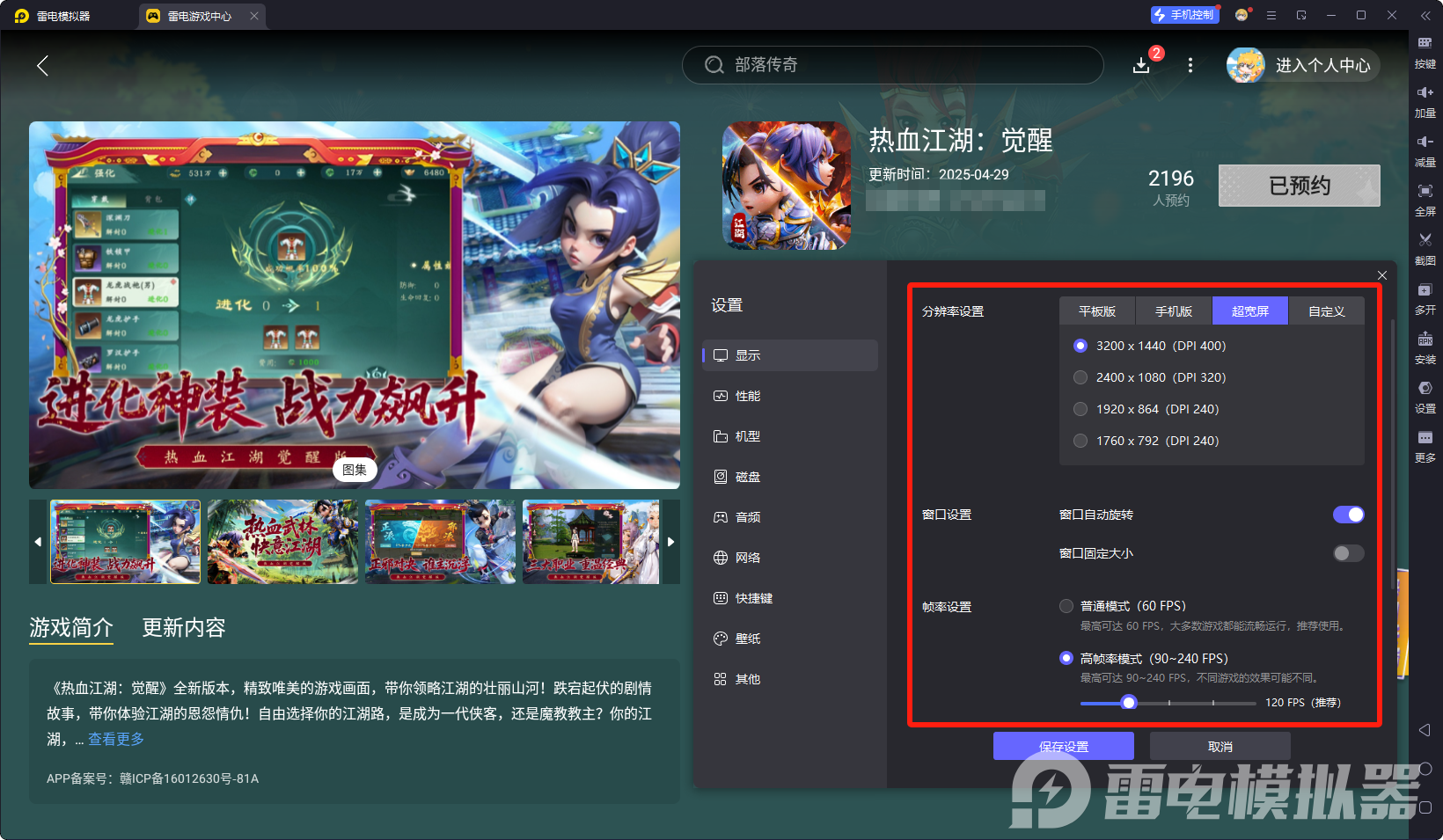Open 其他 settings section

tap(790, 679)
